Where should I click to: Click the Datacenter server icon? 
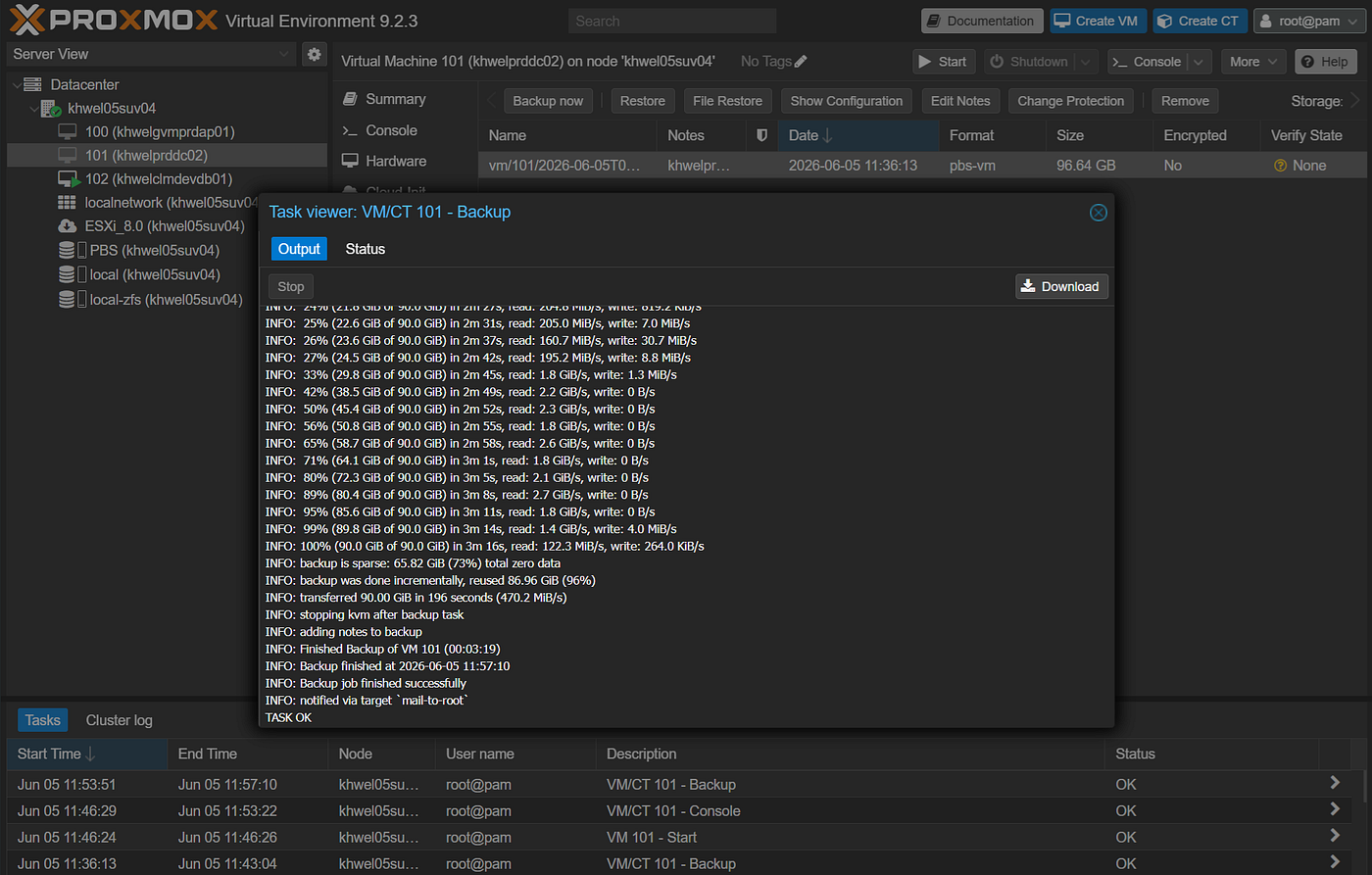(x=32, y=84)
